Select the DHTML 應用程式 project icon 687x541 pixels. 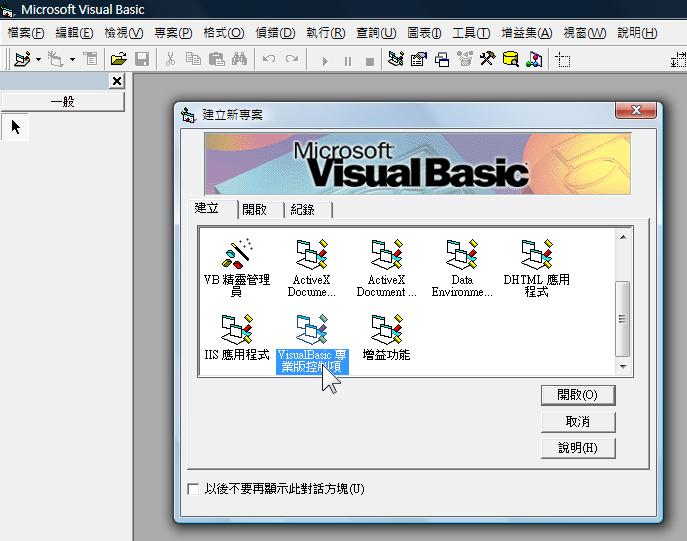tap(537, 268)
